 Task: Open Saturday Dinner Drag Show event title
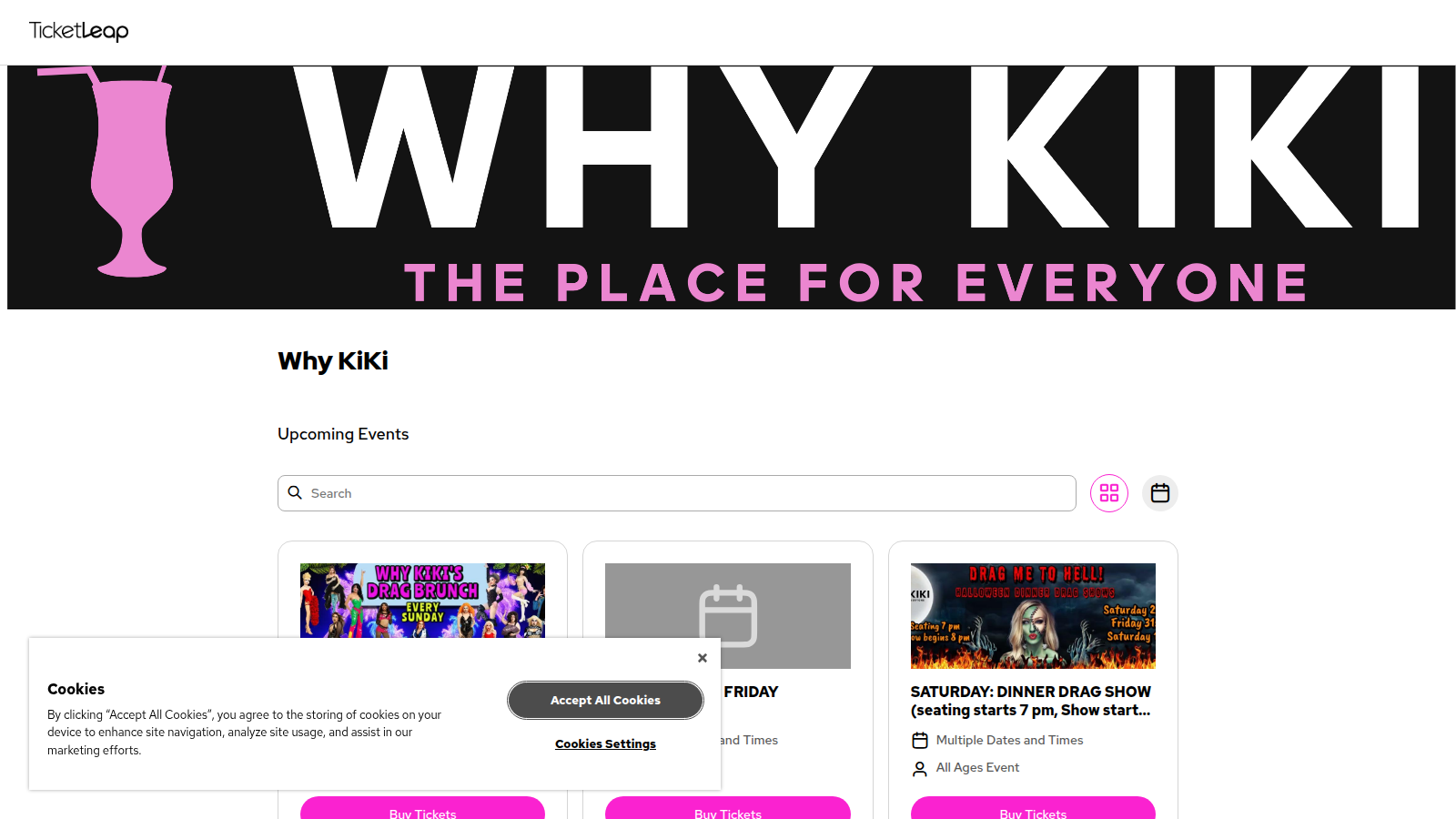(x=1031, y=701)
